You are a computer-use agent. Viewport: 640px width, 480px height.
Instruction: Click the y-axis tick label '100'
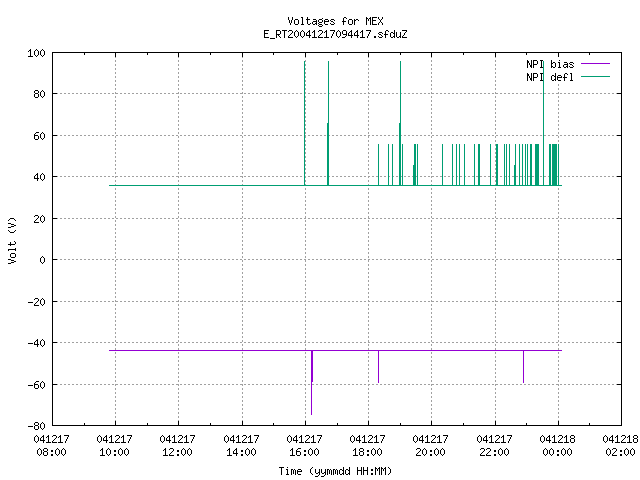(36, 53)
